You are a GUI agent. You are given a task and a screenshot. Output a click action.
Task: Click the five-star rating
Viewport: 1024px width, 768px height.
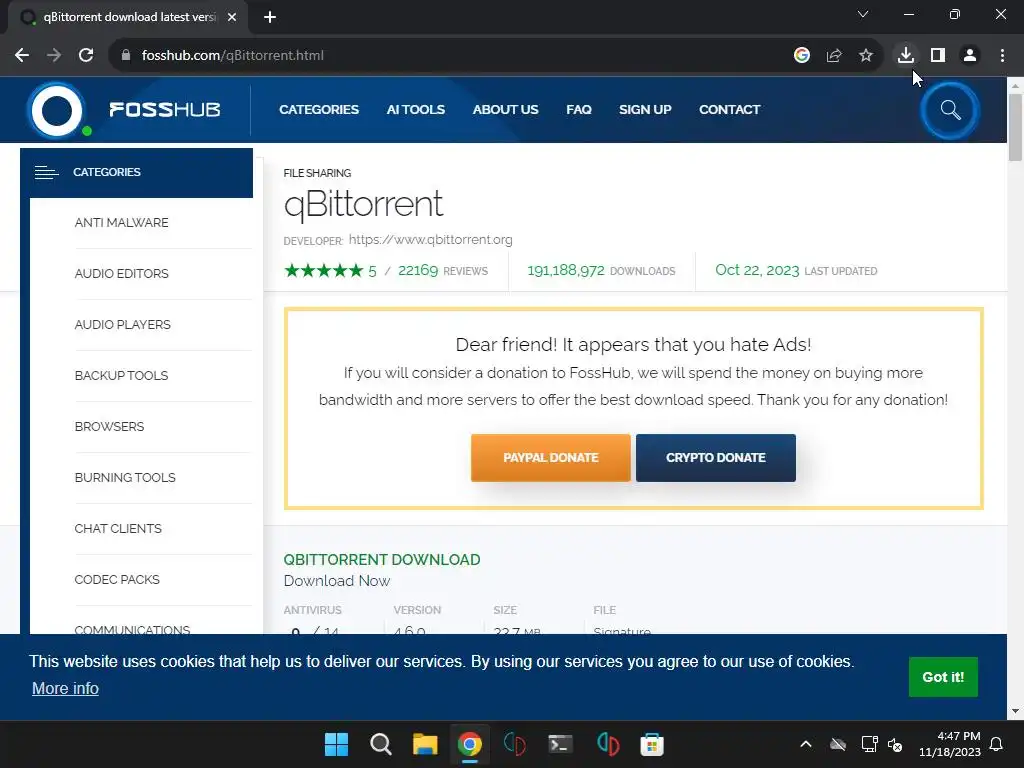(323, 270)
